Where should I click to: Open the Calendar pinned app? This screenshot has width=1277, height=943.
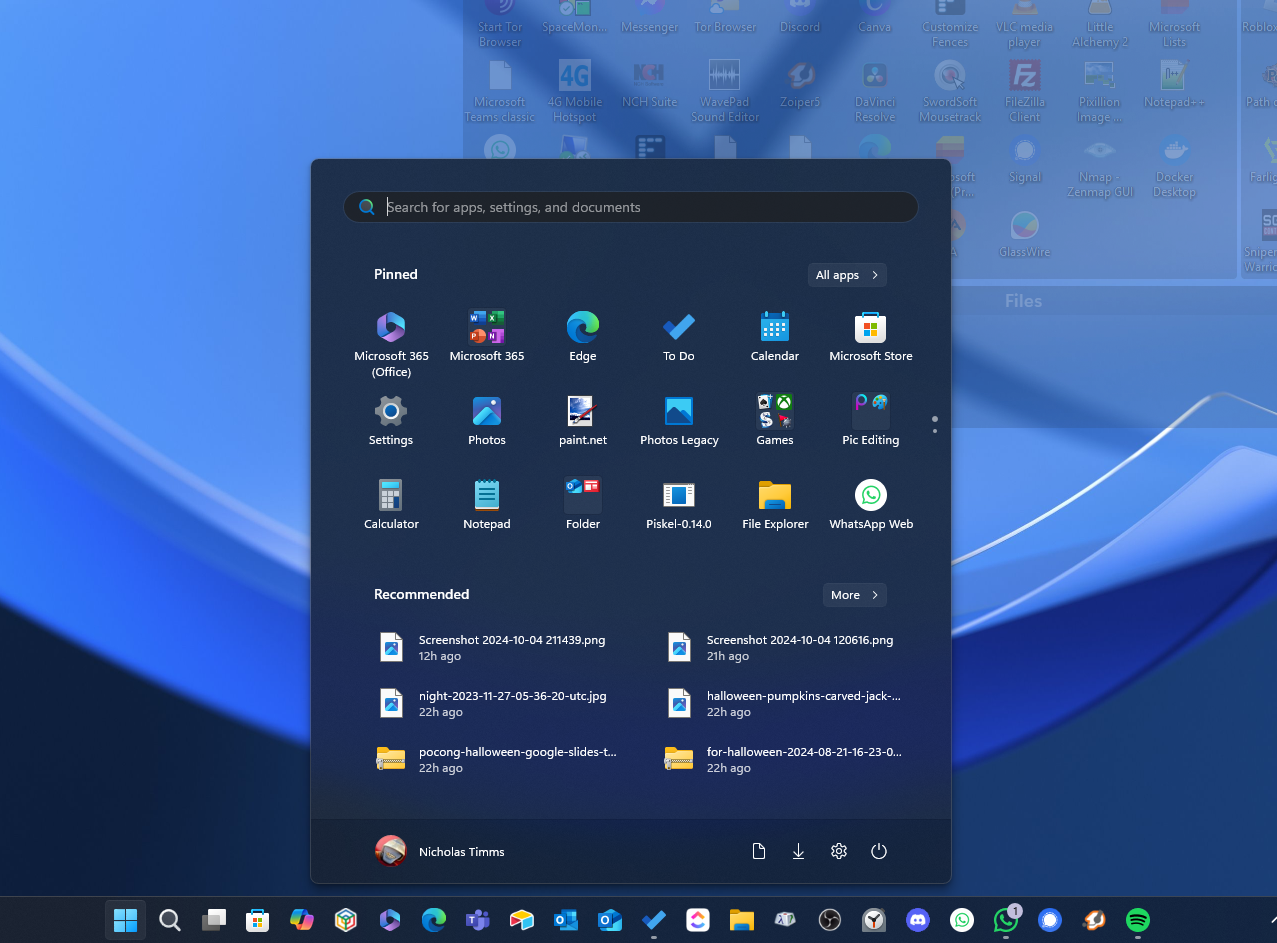774,336
